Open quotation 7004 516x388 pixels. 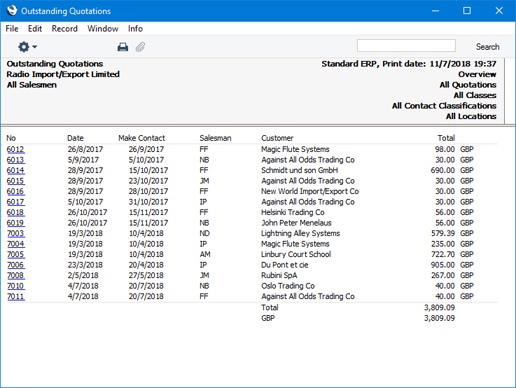16,244
